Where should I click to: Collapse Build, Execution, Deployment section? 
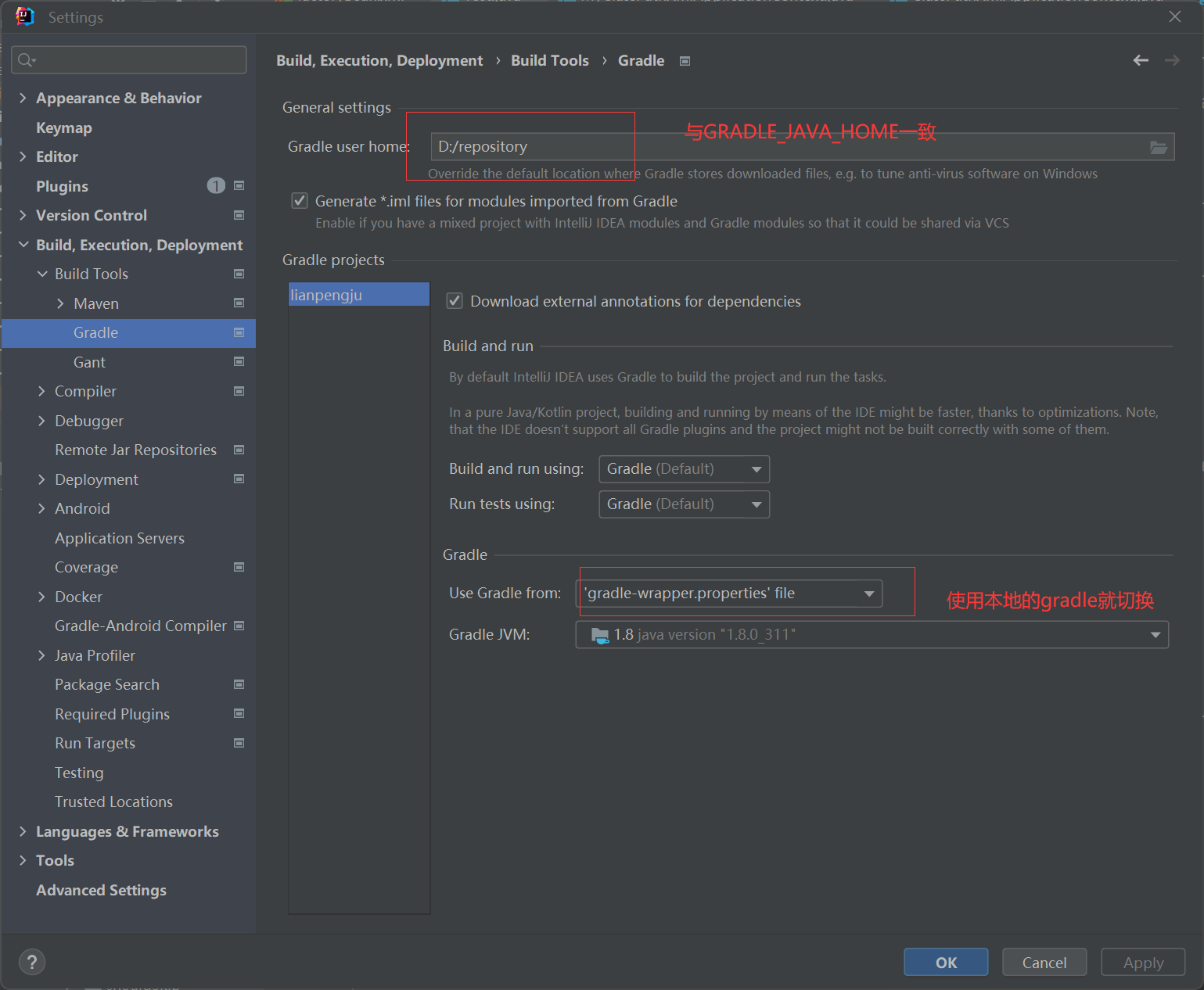coord(23,245)
